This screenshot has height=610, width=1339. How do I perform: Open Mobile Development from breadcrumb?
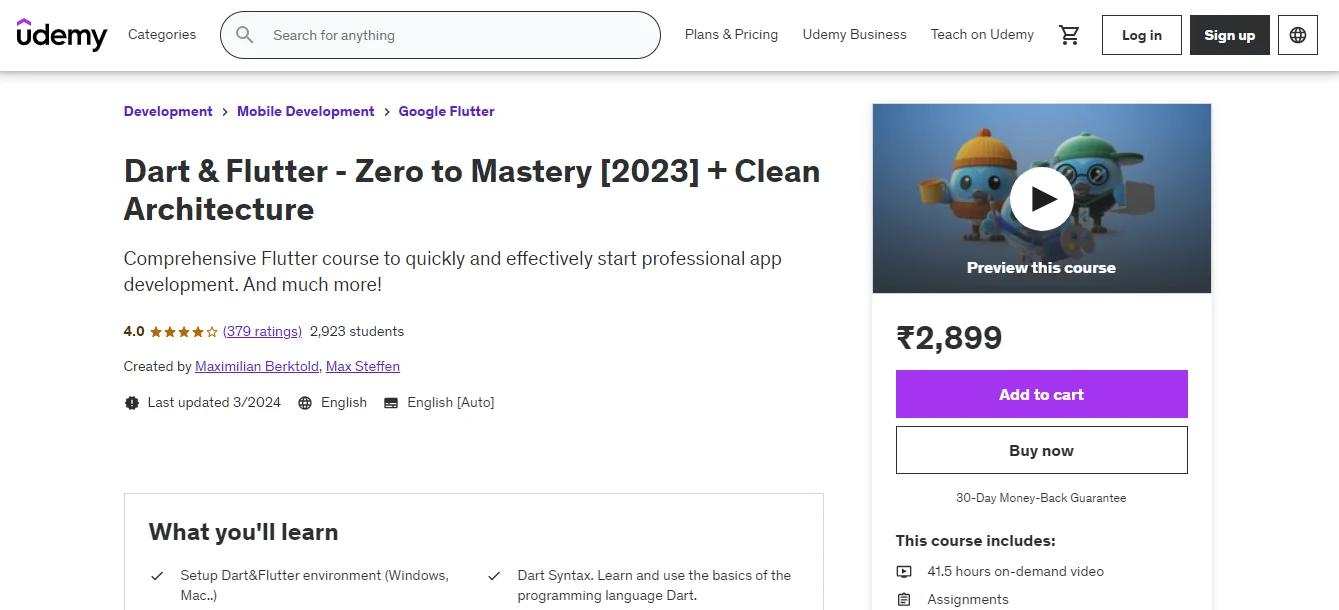305,111
